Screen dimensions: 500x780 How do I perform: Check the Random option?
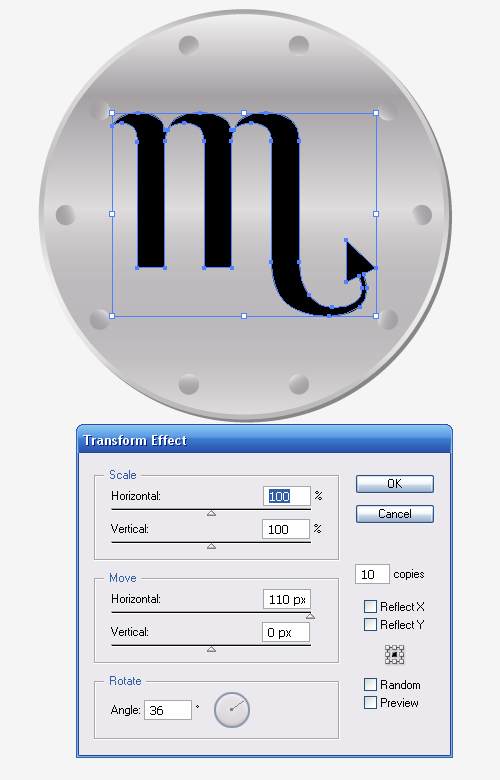point(370,684)
